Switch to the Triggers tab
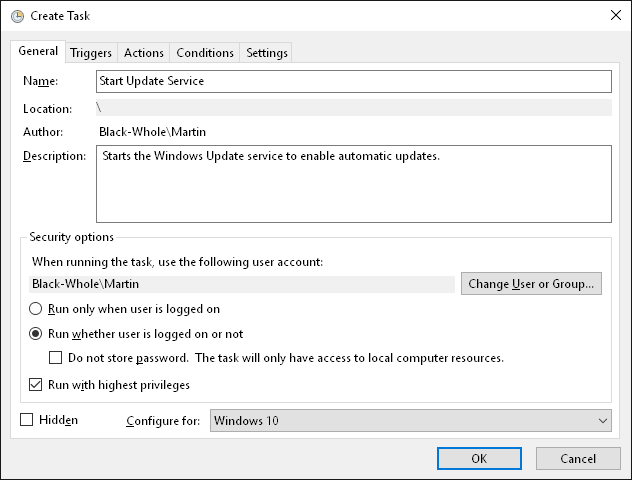632x480 pixels. tap(91, 53)
